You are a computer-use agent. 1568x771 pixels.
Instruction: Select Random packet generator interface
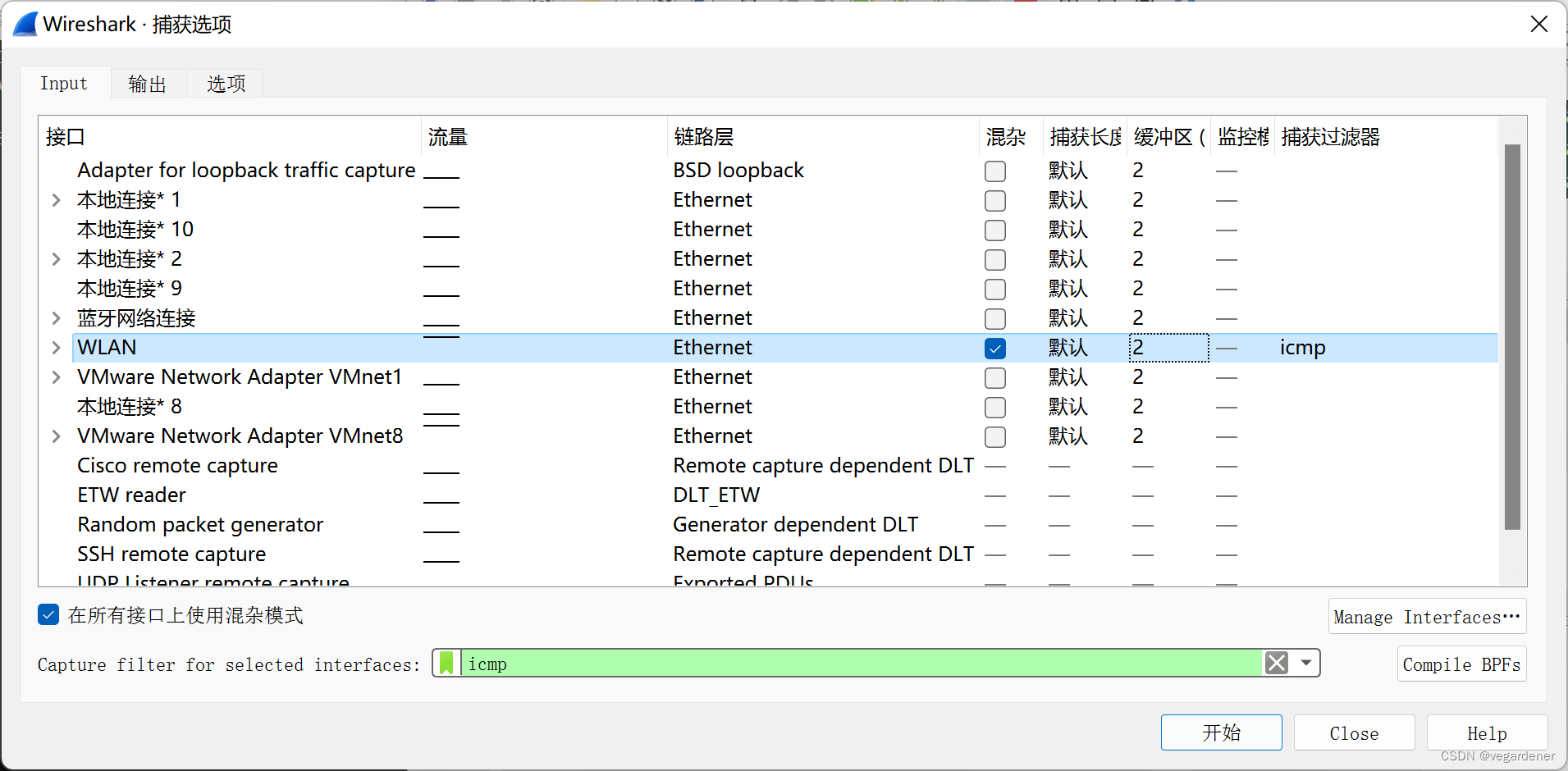200,525
